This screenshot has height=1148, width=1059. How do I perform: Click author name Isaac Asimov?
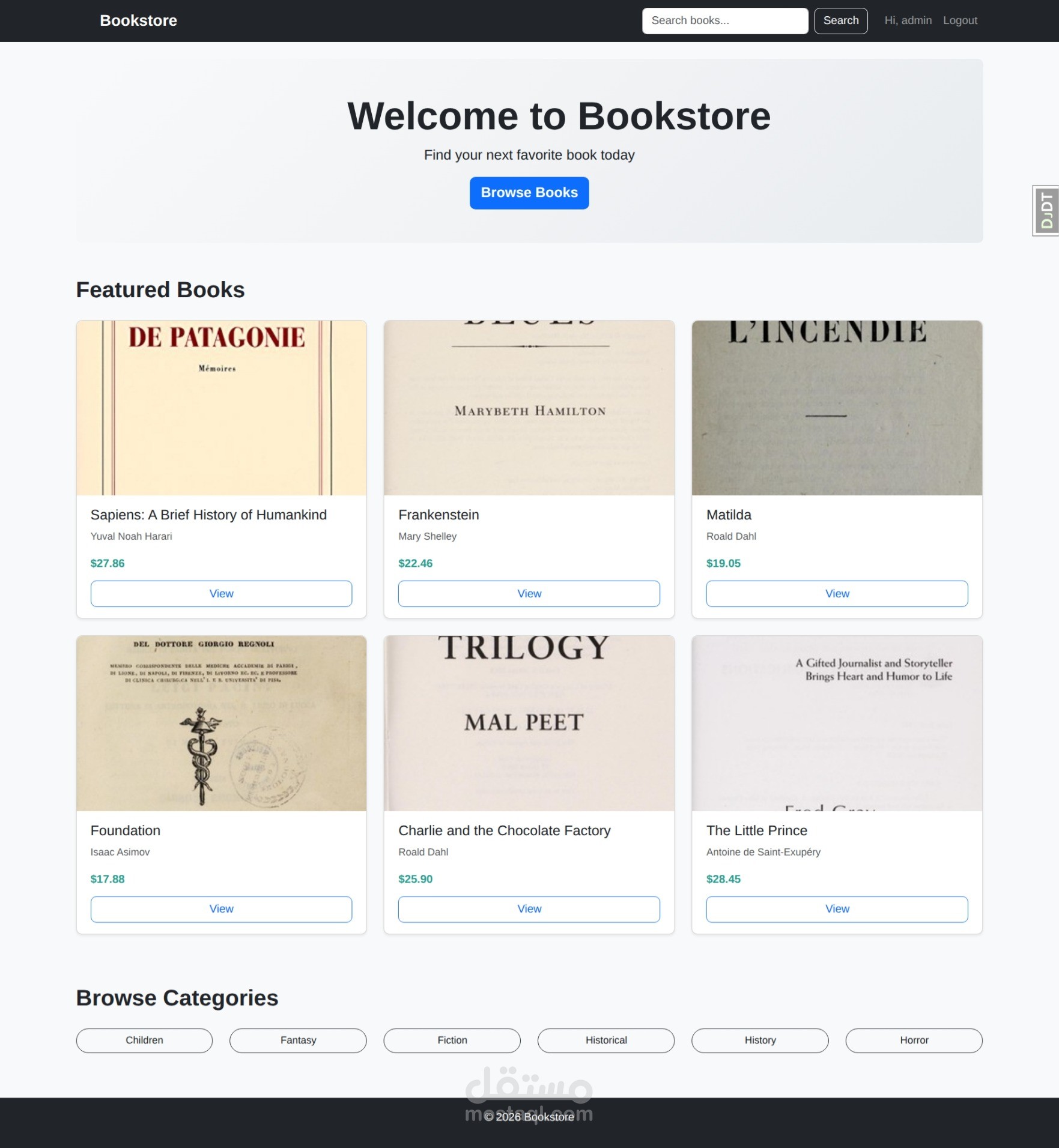(120, 852)
